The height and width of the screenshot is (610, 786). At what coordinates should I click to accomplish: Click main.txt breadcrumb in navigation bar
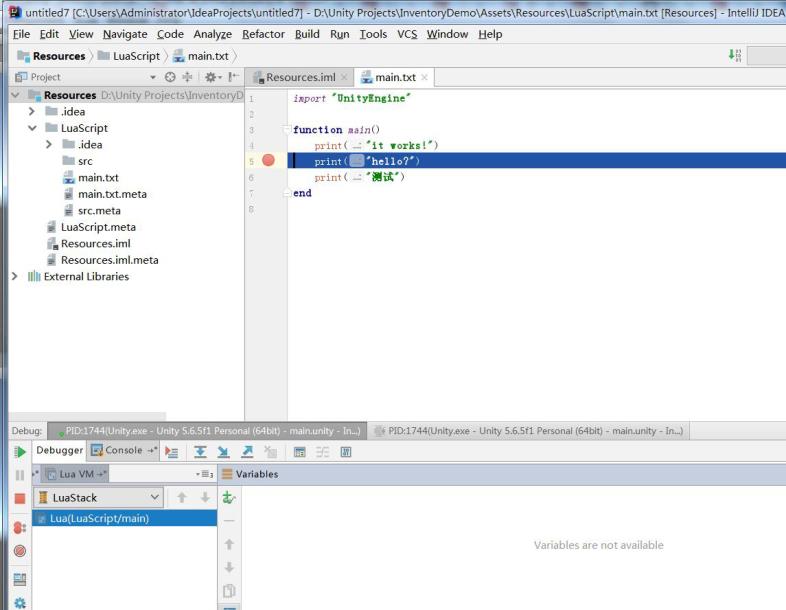tap(201, 56)
